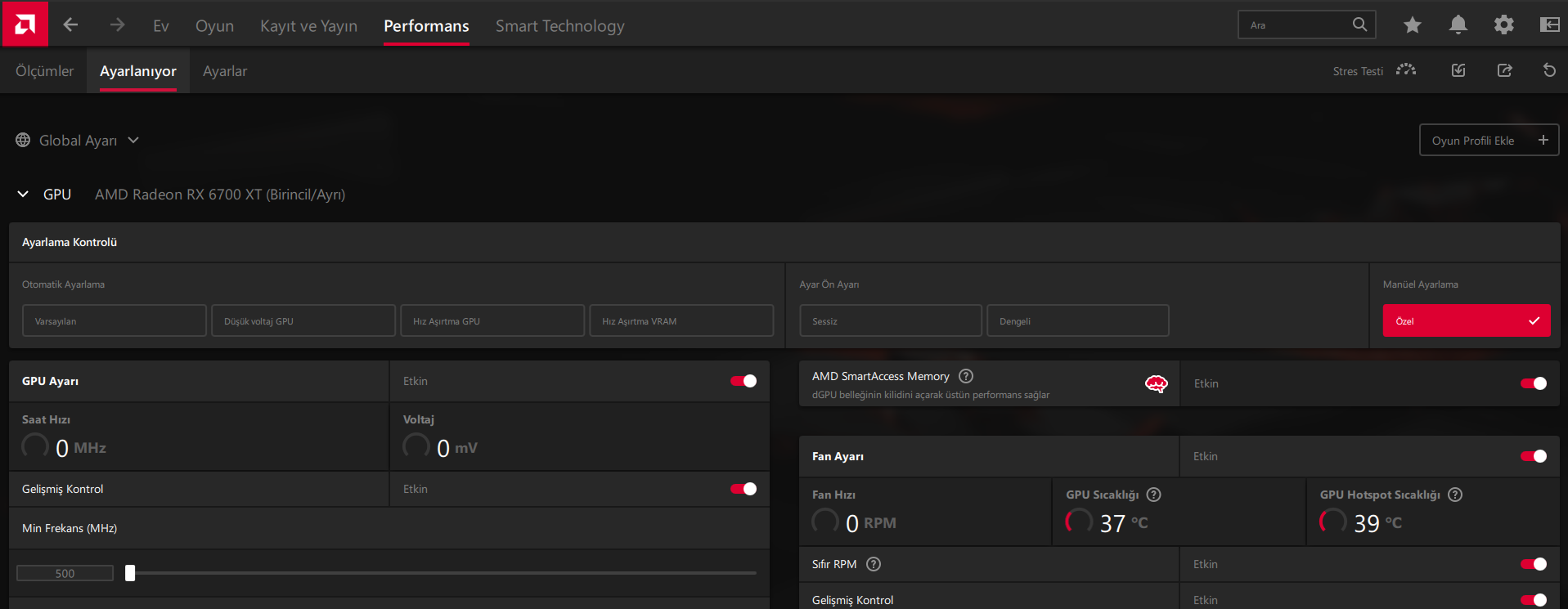1568x609 pixels.
Task: Open help for Sıfır RPM
Action: click(874, 564)
